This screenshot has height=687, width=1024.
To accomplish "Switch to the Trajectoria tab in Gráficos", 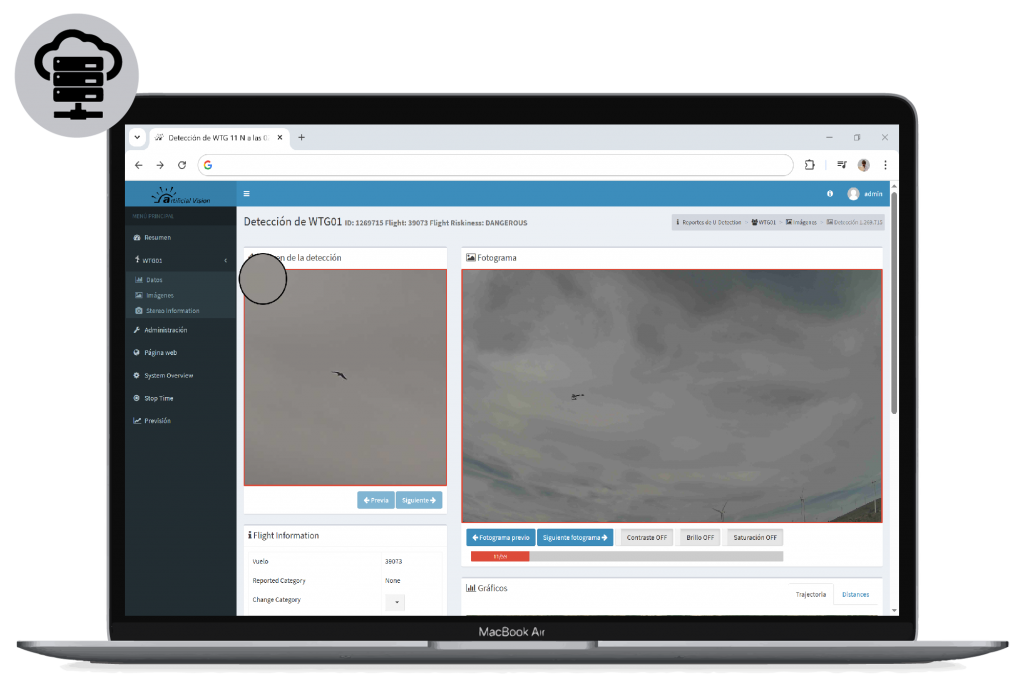I will [x=810, y=594].
